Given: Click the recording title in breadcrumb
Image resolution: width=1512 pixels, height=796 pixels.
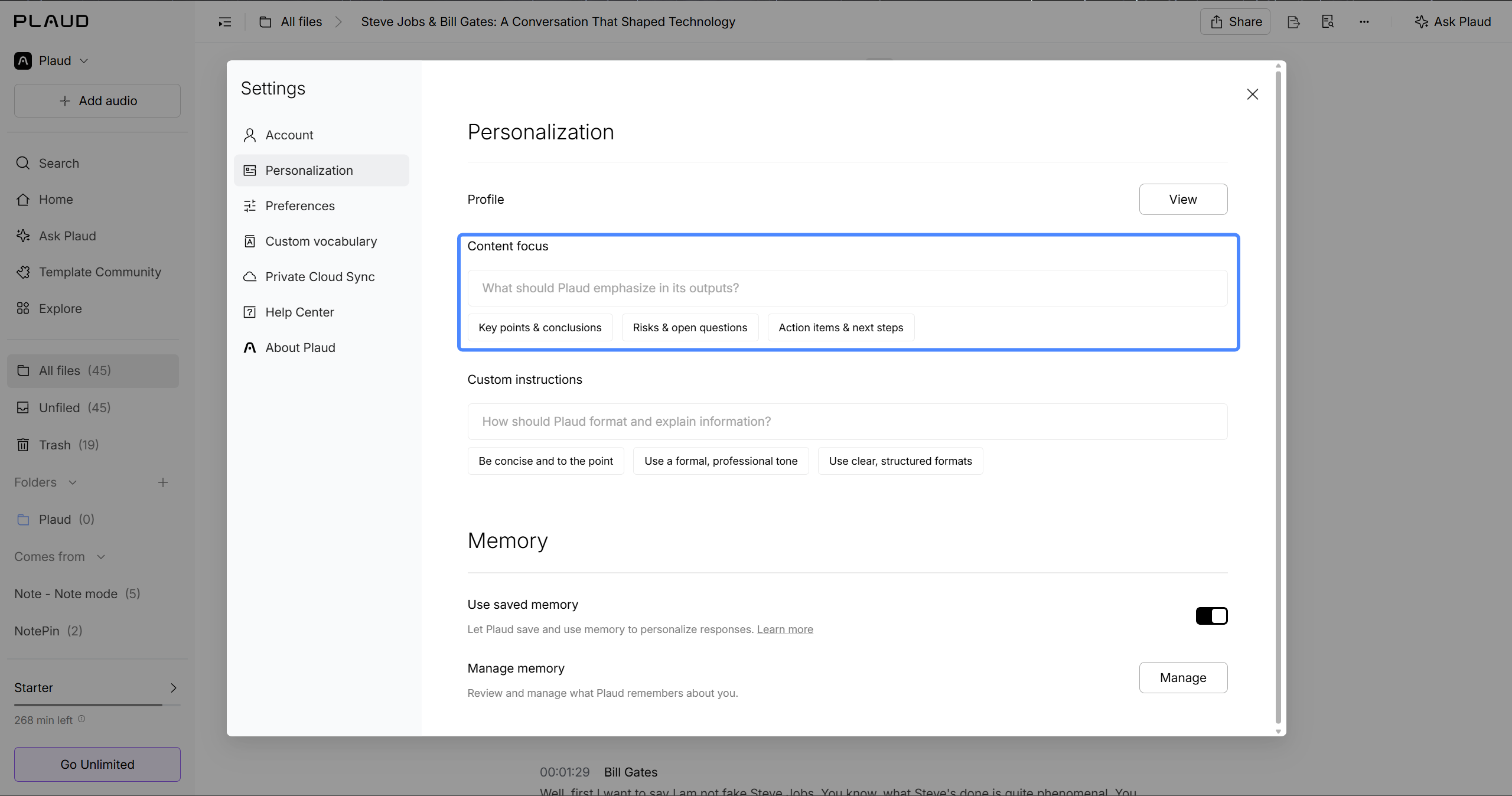Looking at the screenshot, I should pos(548,22).
